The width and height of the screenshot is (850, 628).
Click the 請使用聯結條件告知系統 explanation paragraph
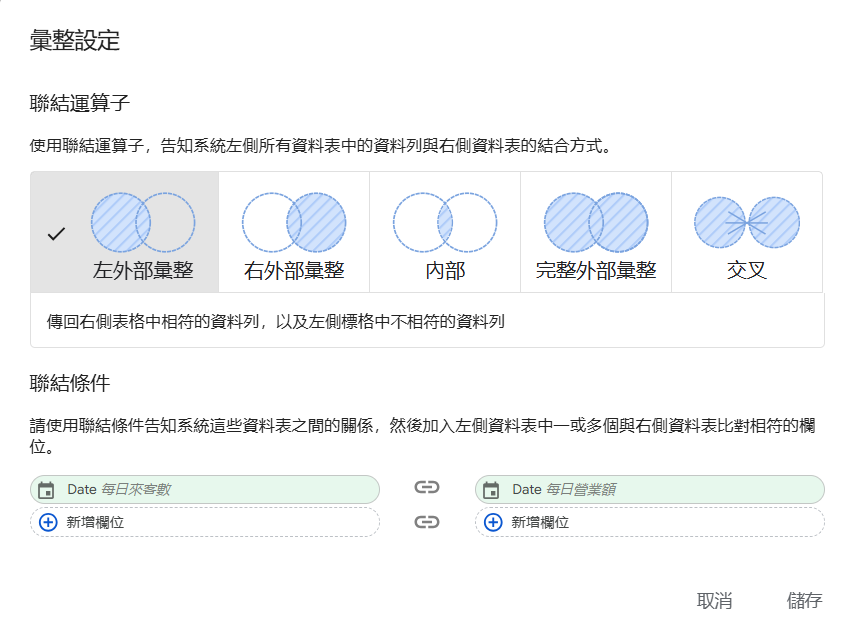422,436
